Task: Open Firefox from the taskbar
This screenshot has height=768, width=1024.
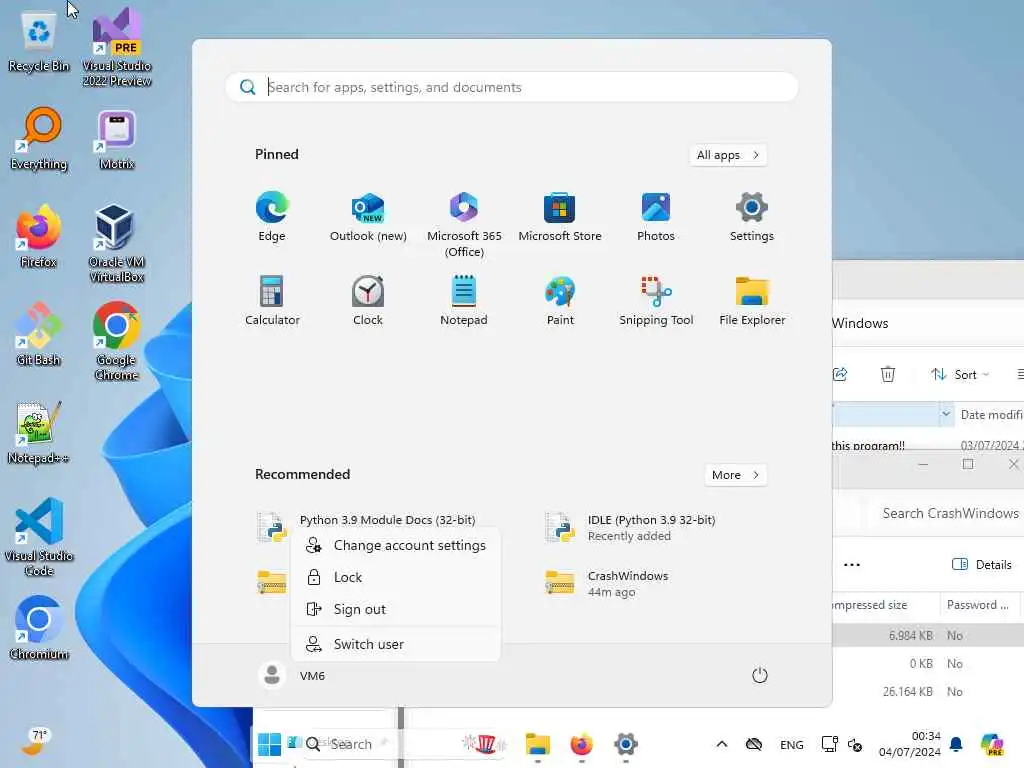Action: [581, 744]
